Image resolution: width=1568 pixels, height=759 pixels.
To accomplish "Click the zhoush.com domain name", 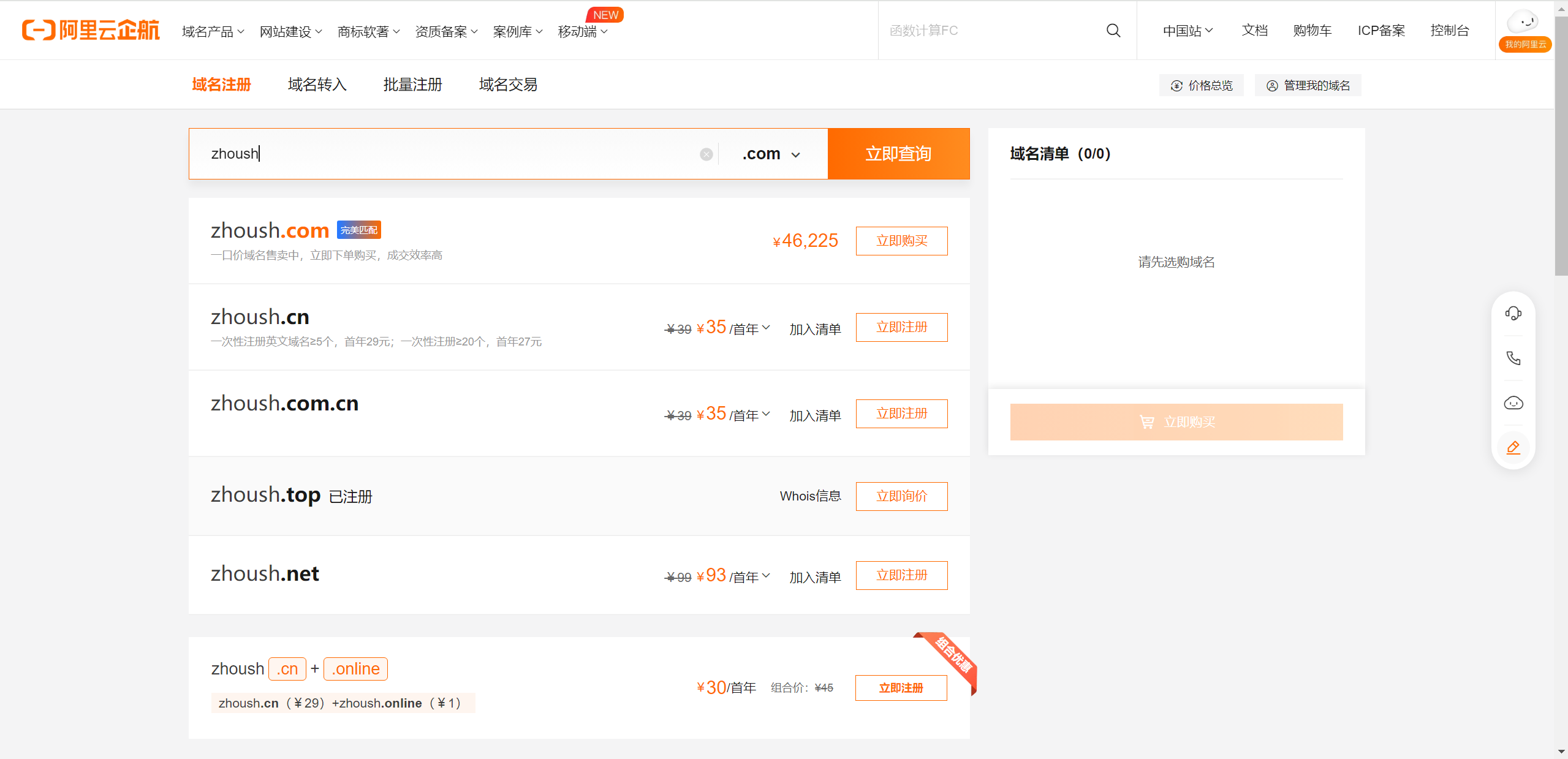I will pos(270,230).
